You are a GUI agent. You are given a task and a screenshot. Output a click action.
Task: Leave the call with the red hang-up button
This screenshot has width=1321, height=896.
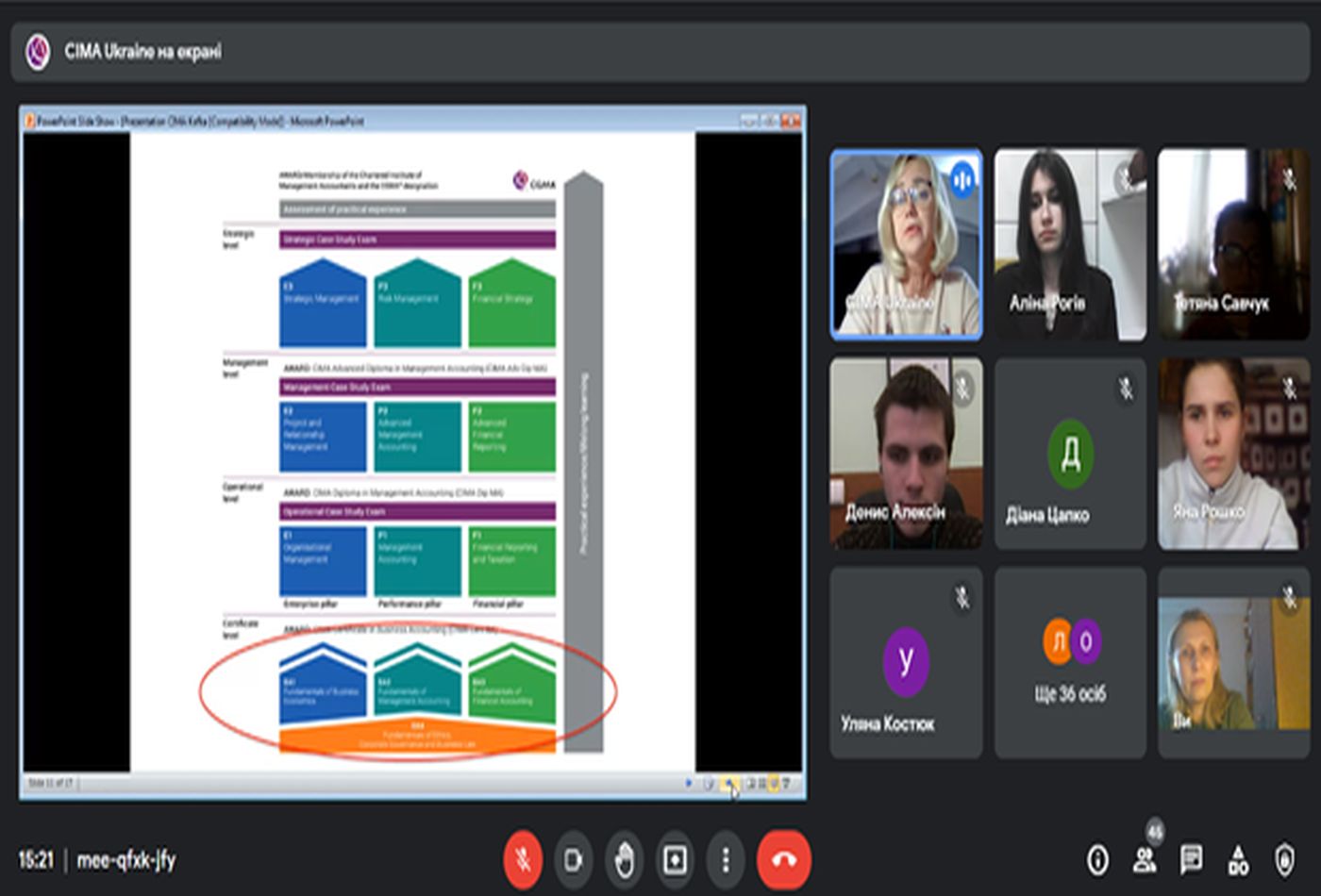[x=784, y=859]
